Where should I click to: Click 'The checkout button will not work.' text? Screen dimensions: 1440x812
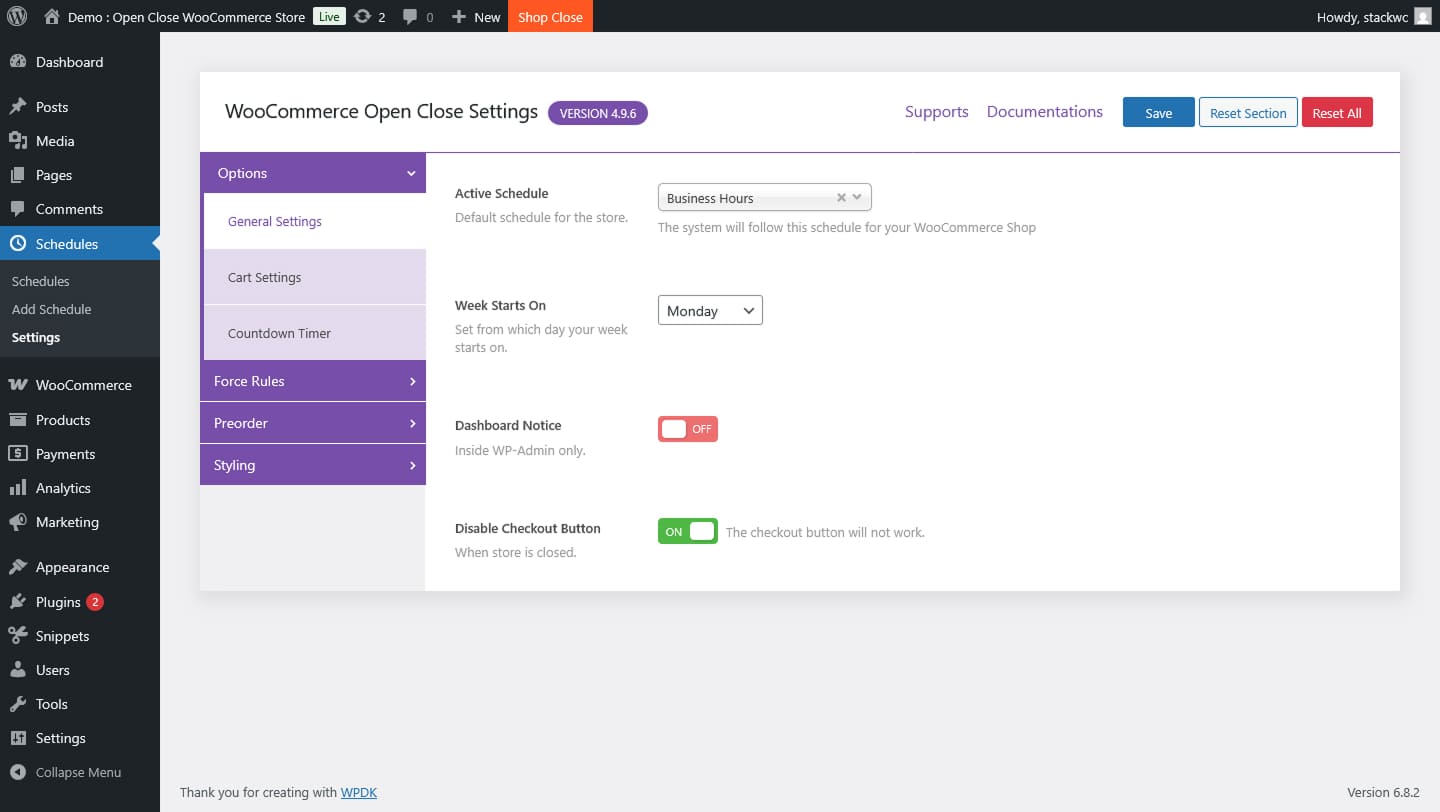pyautogui.click(x=825, y=532)
